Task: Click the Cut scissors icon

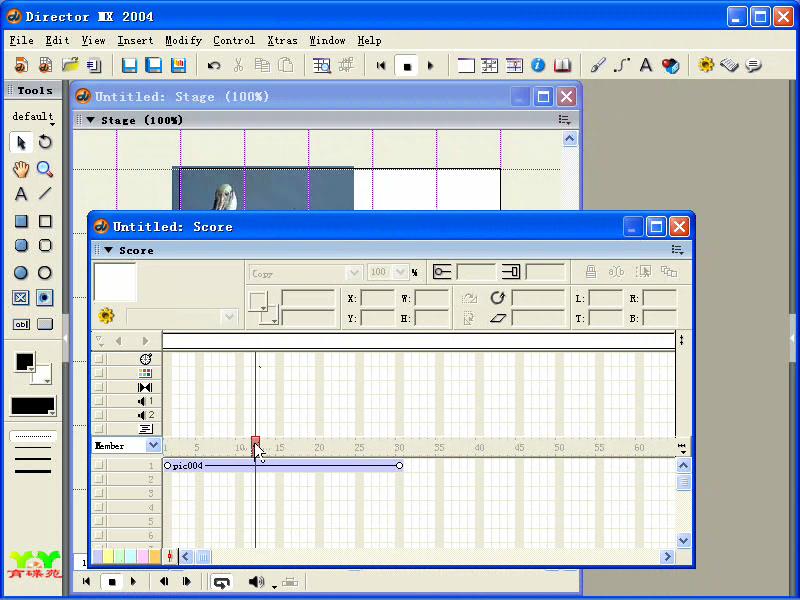Action: tap(238, 65)
